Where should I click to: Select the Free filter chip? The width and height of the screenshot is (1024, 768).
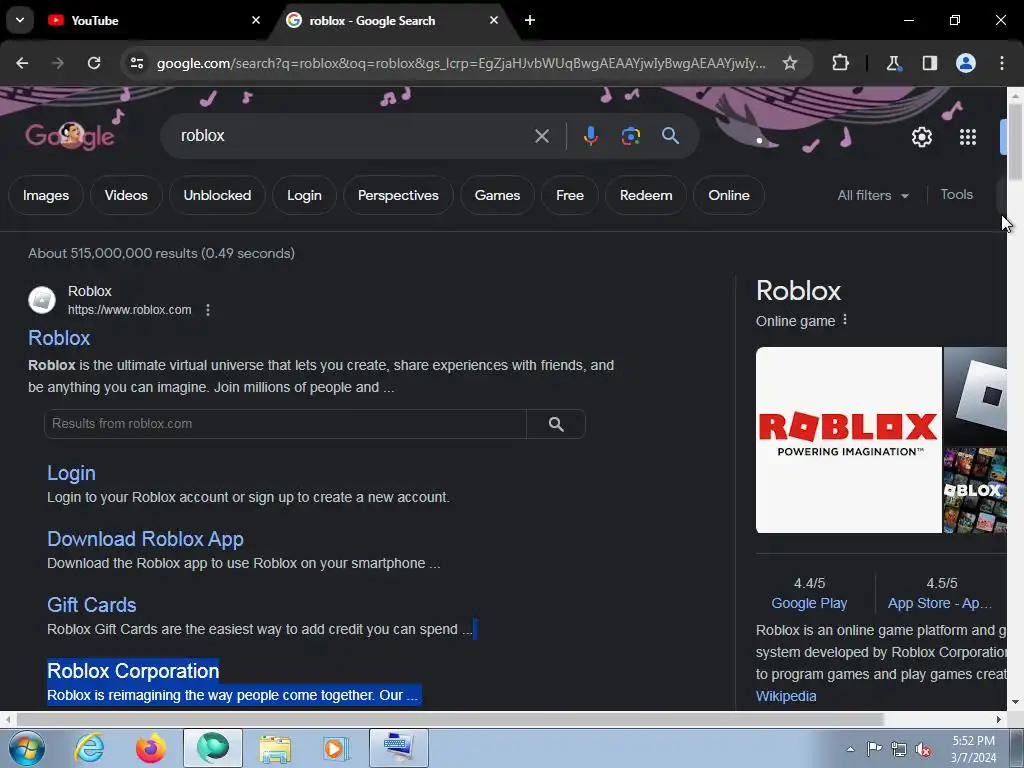pos(569,195)
